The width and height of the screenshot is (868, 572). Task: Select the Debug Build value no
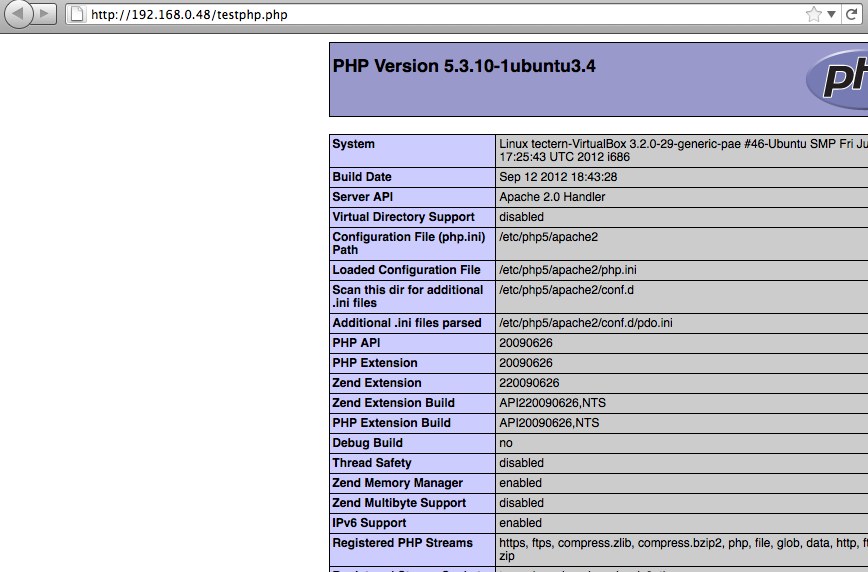tap(506, 443)
